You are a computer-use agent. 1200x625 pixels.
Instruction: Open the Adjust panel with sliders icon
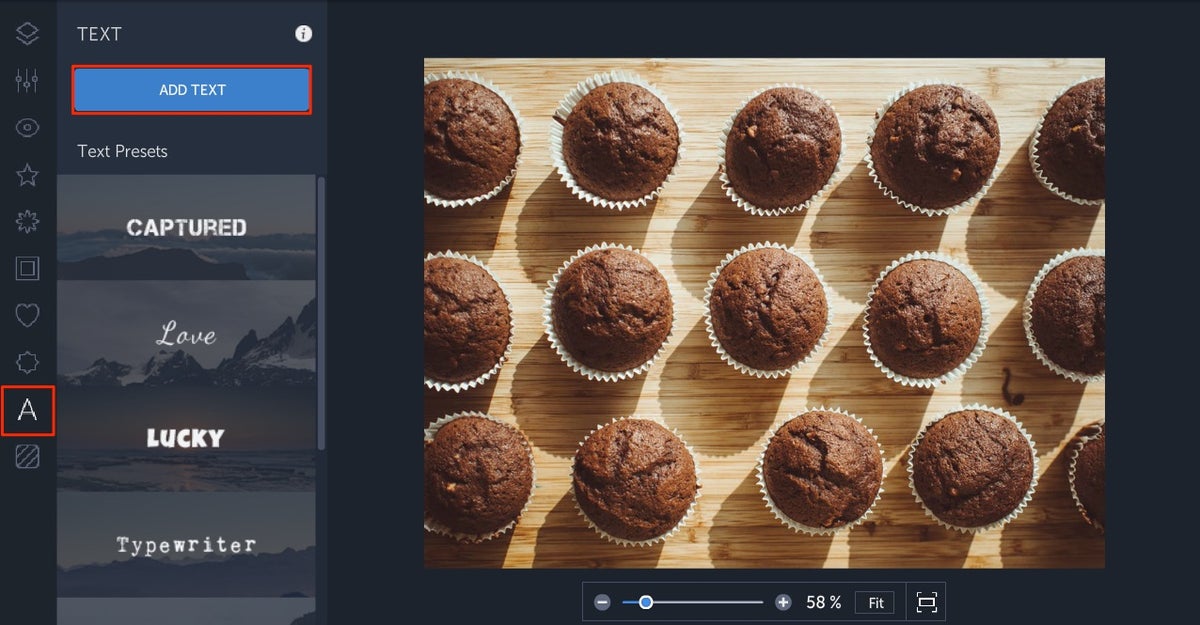pyautogui.click(x=27, y=81)
